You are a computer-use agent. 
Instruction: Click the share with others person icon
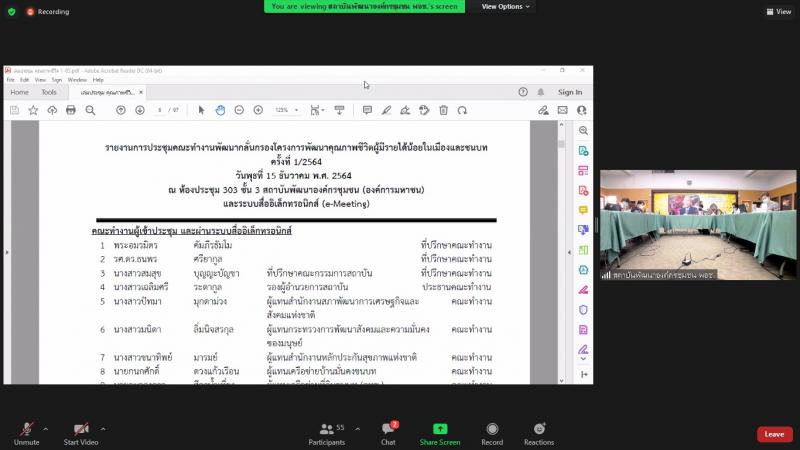582,110
